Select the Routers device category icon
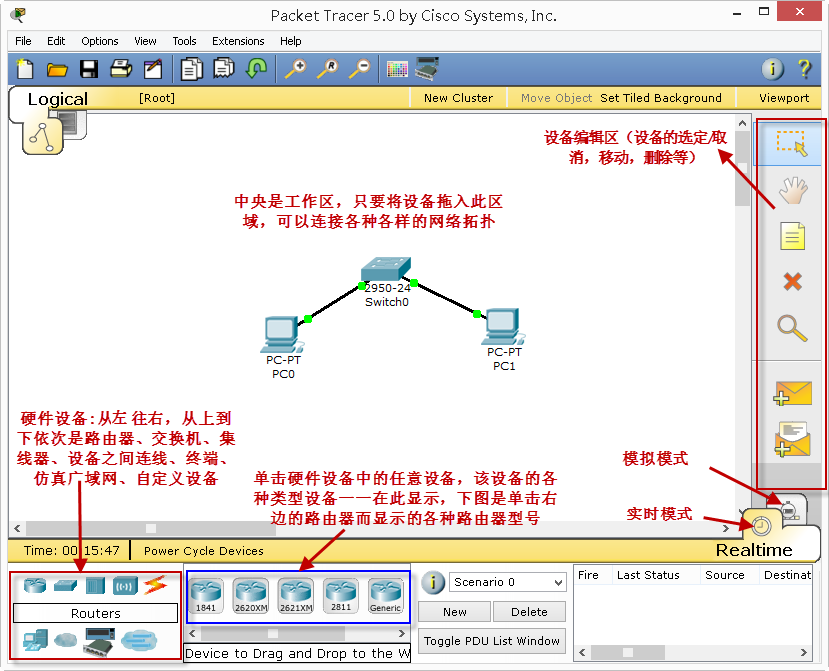The image size is (829, 671). point(35,585)
